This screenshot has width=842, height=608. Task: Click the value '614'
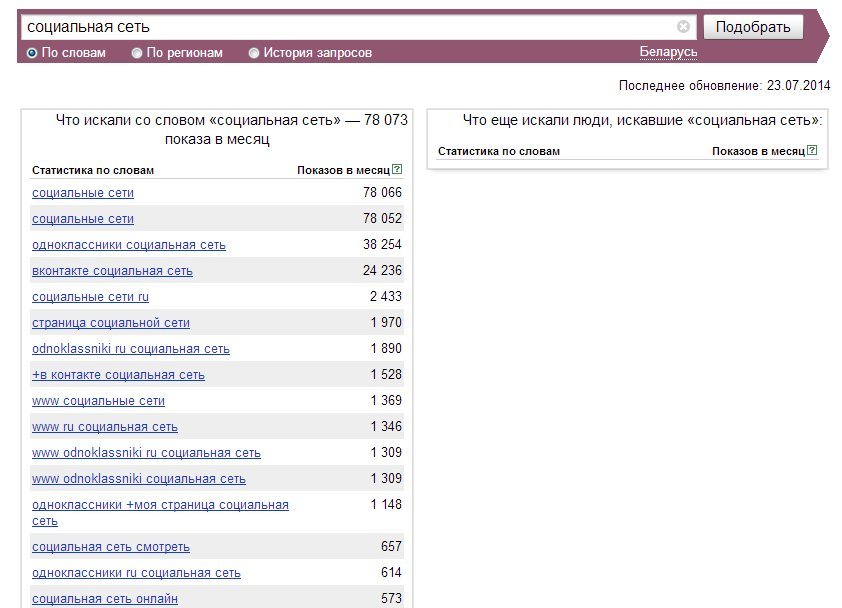(391, 573)
